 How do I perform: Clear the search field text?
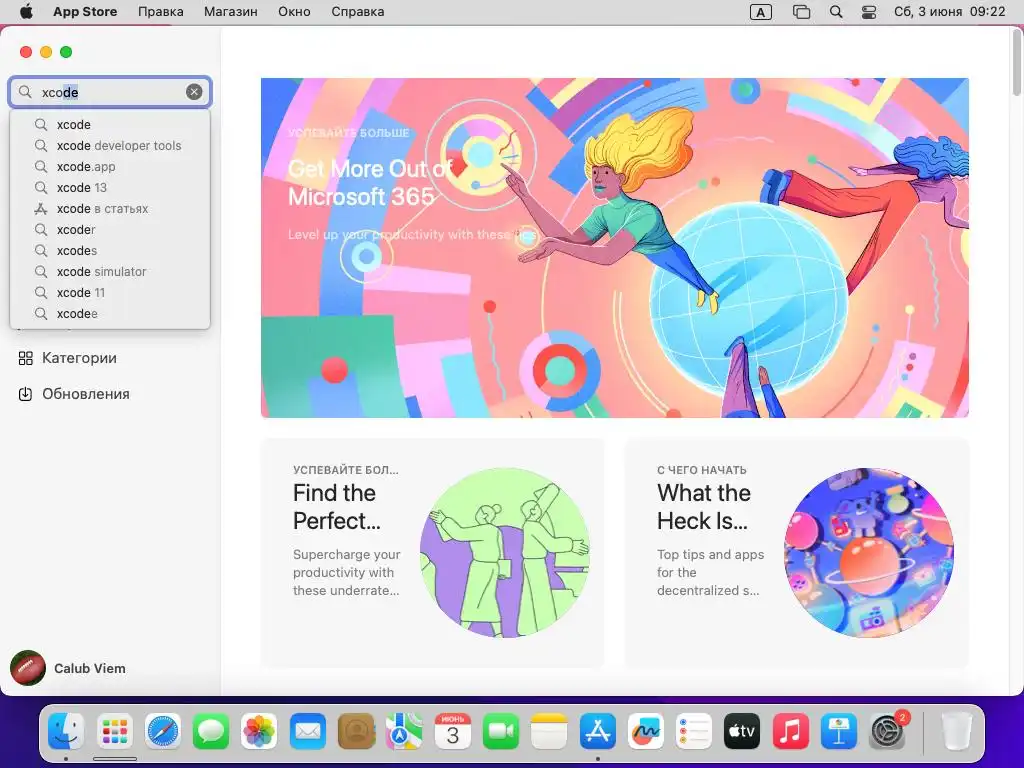(x=194, y=92)
